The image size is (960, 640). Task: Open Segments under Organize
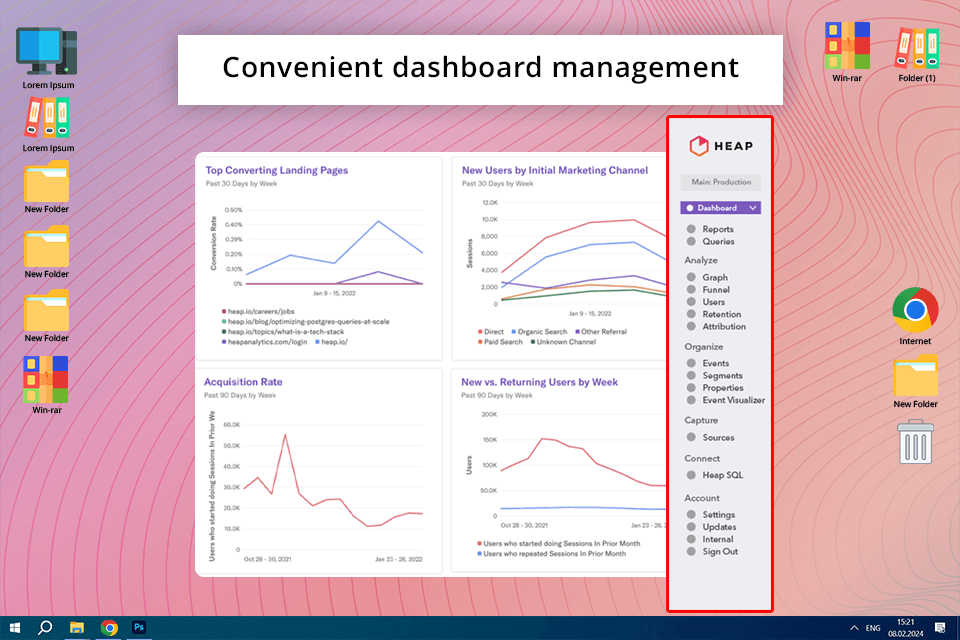(722, 375)
